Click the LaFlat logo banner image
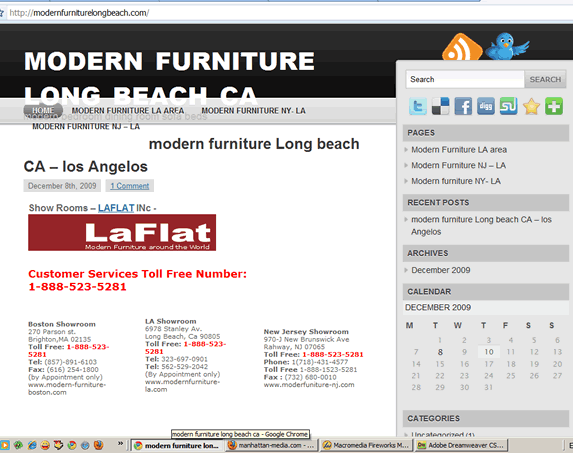 (x=122, y=232)
